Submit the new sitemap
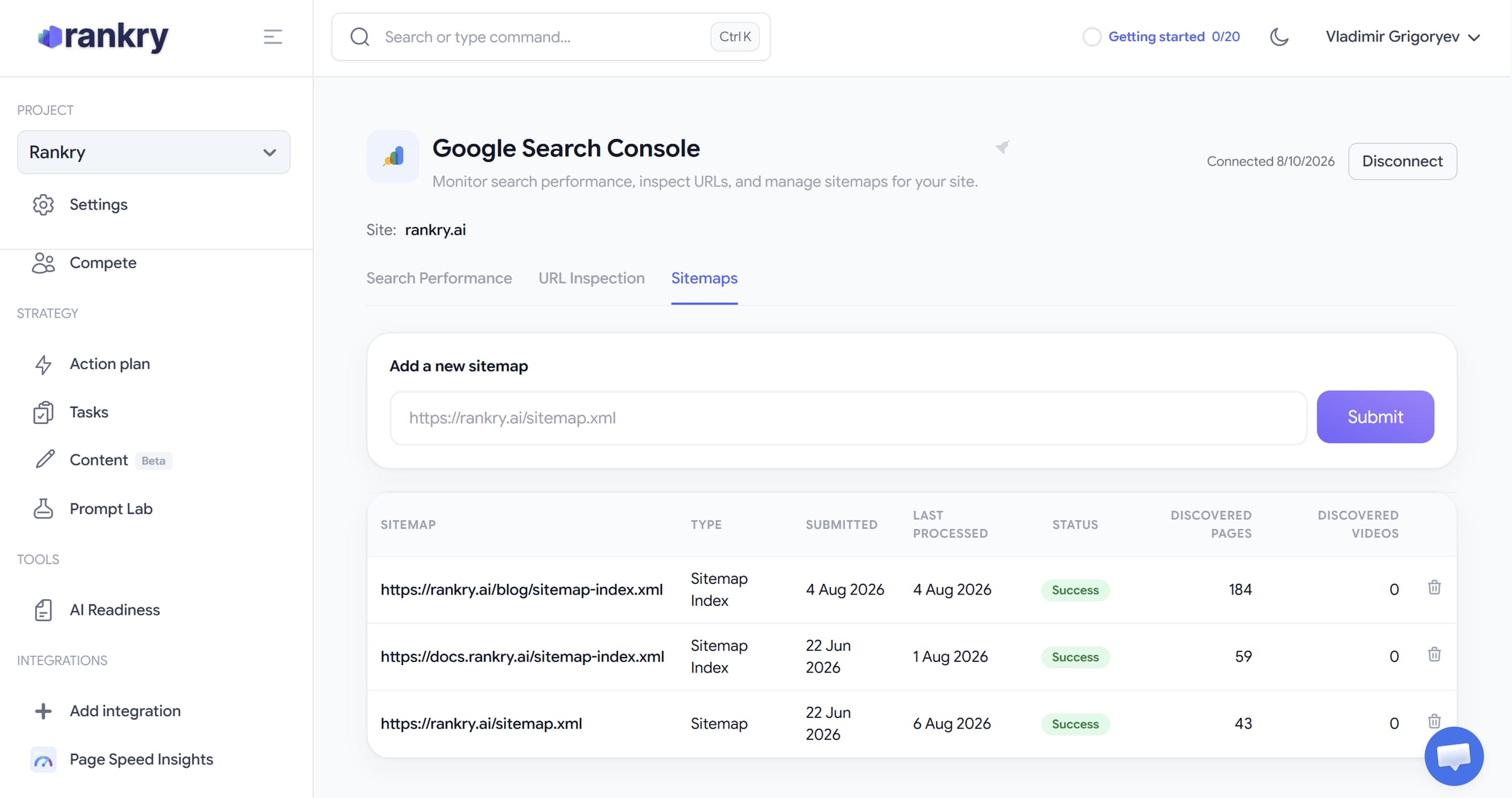 [x=1375, y=417]
